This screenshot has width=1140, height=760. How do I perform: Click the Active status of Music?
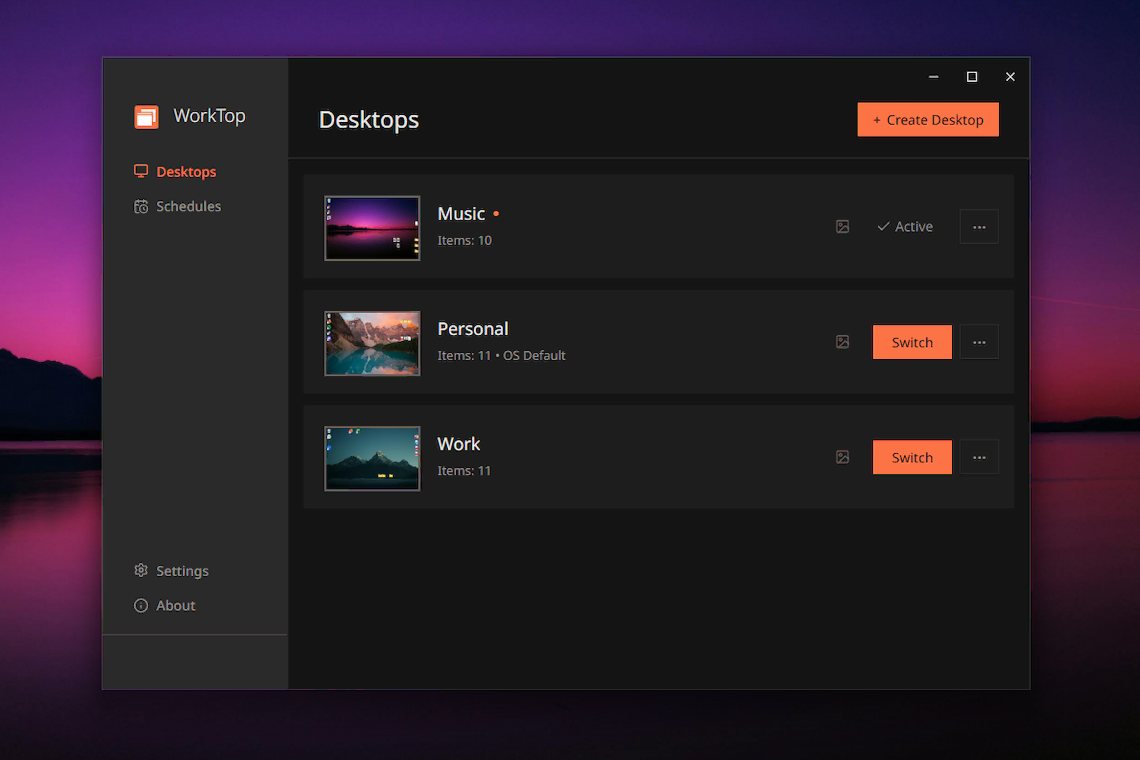(904, 227)
